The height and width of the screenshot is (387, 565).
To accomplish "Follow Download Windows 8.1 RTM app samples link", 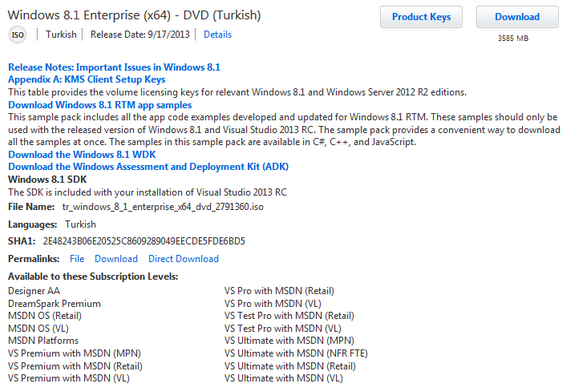I will click(100, 105).
